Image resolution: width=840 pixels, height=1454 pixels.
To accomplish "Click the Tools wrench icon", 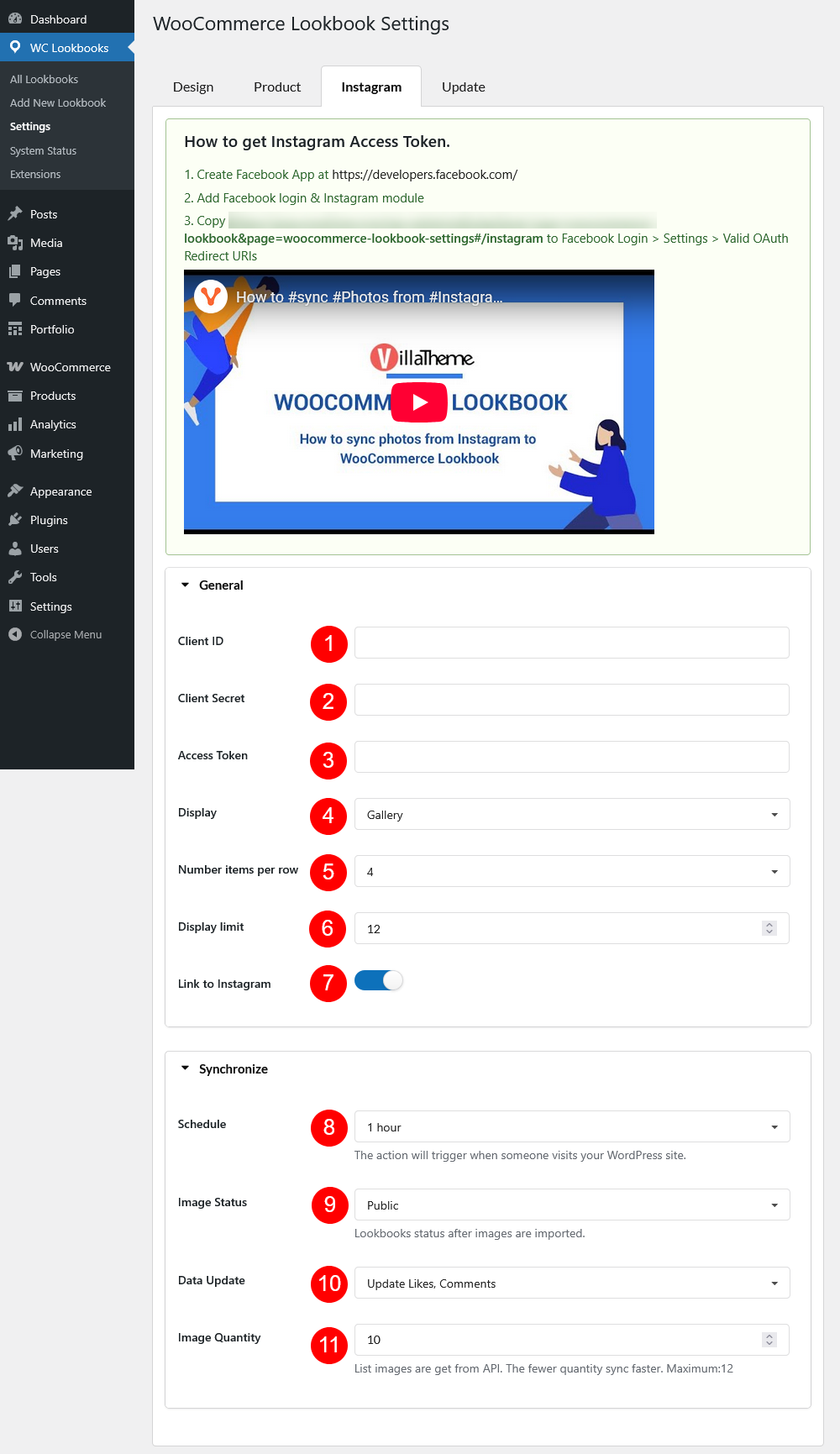I will (x=15, y=577).
